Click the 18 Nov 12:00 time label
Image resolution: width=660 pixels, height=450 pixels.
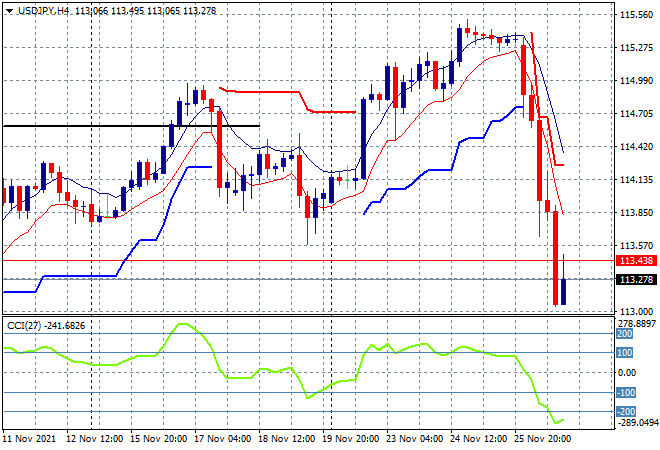(x=287, y=439)
